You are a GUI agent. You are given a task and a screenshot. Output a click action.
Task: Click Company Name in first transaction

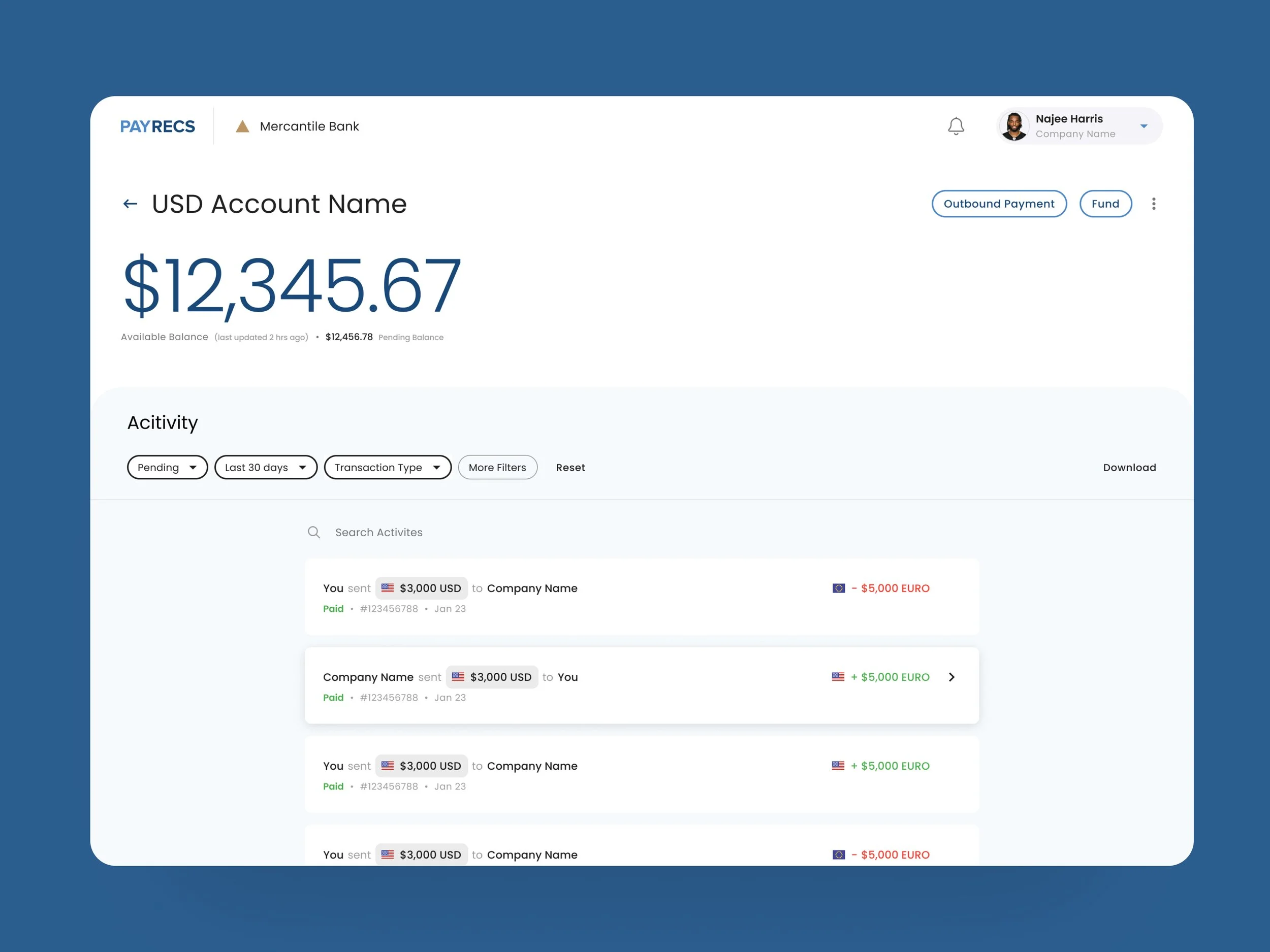coord(532,588)
